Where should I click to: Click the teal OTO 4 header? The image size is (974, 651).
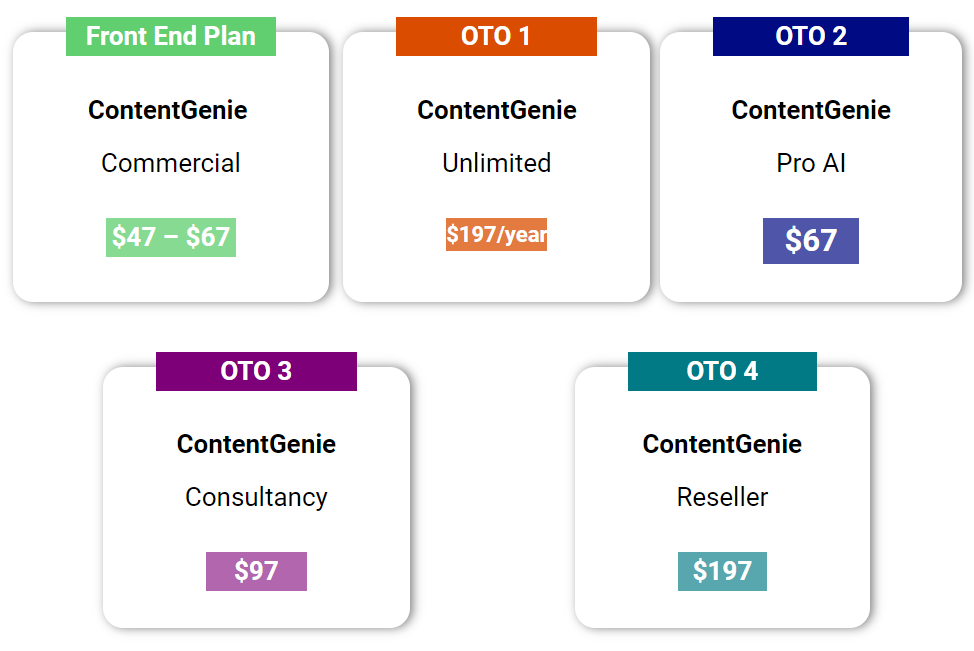[722, 371]
